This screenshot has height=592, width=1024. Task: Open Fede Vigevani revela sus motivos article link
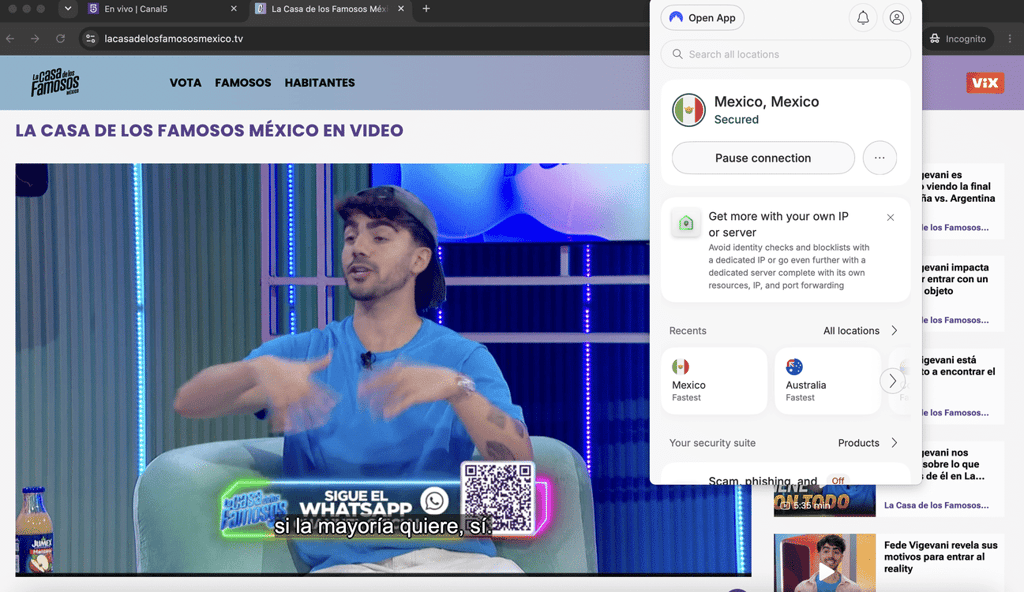click(940, 557)
